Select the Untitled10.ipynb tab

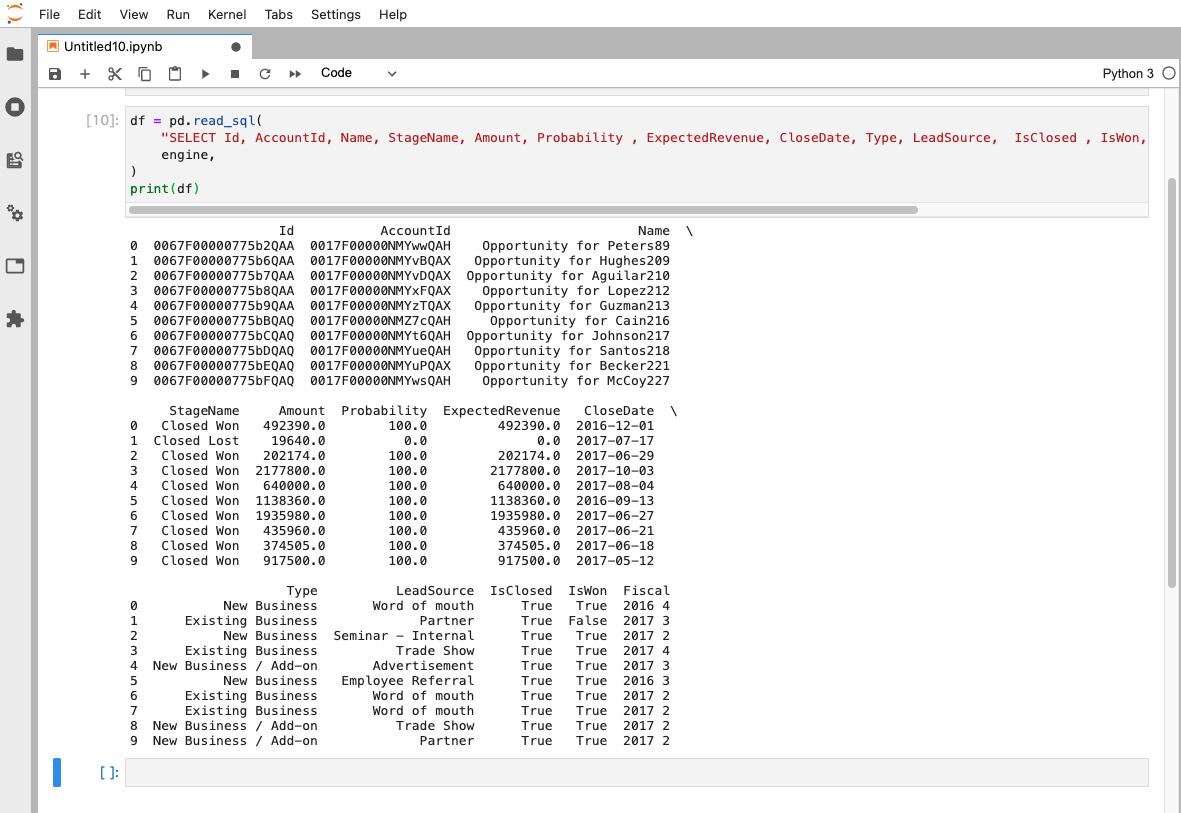point(113,47)
